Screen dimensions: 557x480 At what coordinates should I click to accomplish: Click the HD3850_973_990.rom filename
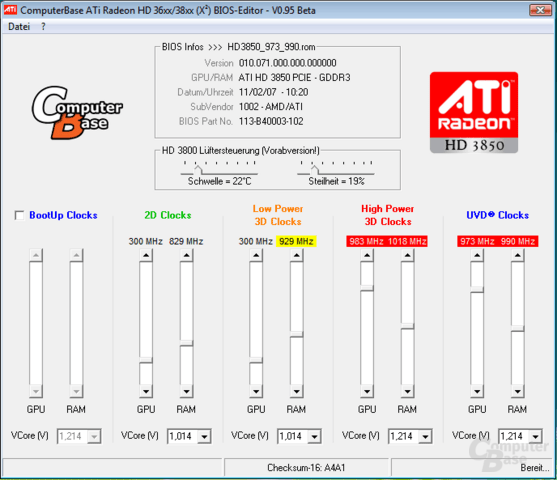coord(271,47)
